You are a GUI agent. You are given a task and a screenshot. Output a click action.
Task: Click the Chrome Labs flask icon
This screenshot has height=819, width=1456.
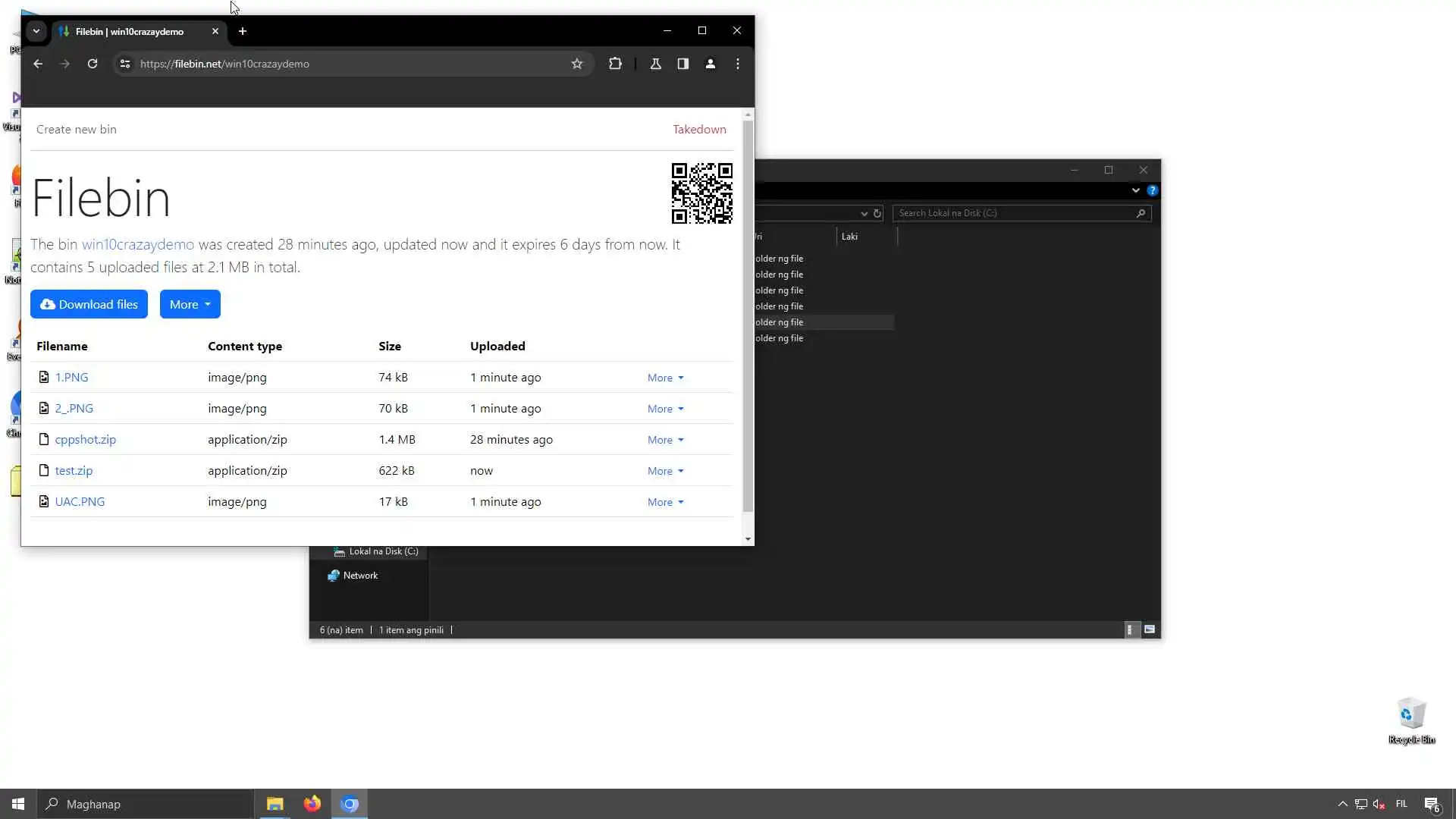coord(656,64)
